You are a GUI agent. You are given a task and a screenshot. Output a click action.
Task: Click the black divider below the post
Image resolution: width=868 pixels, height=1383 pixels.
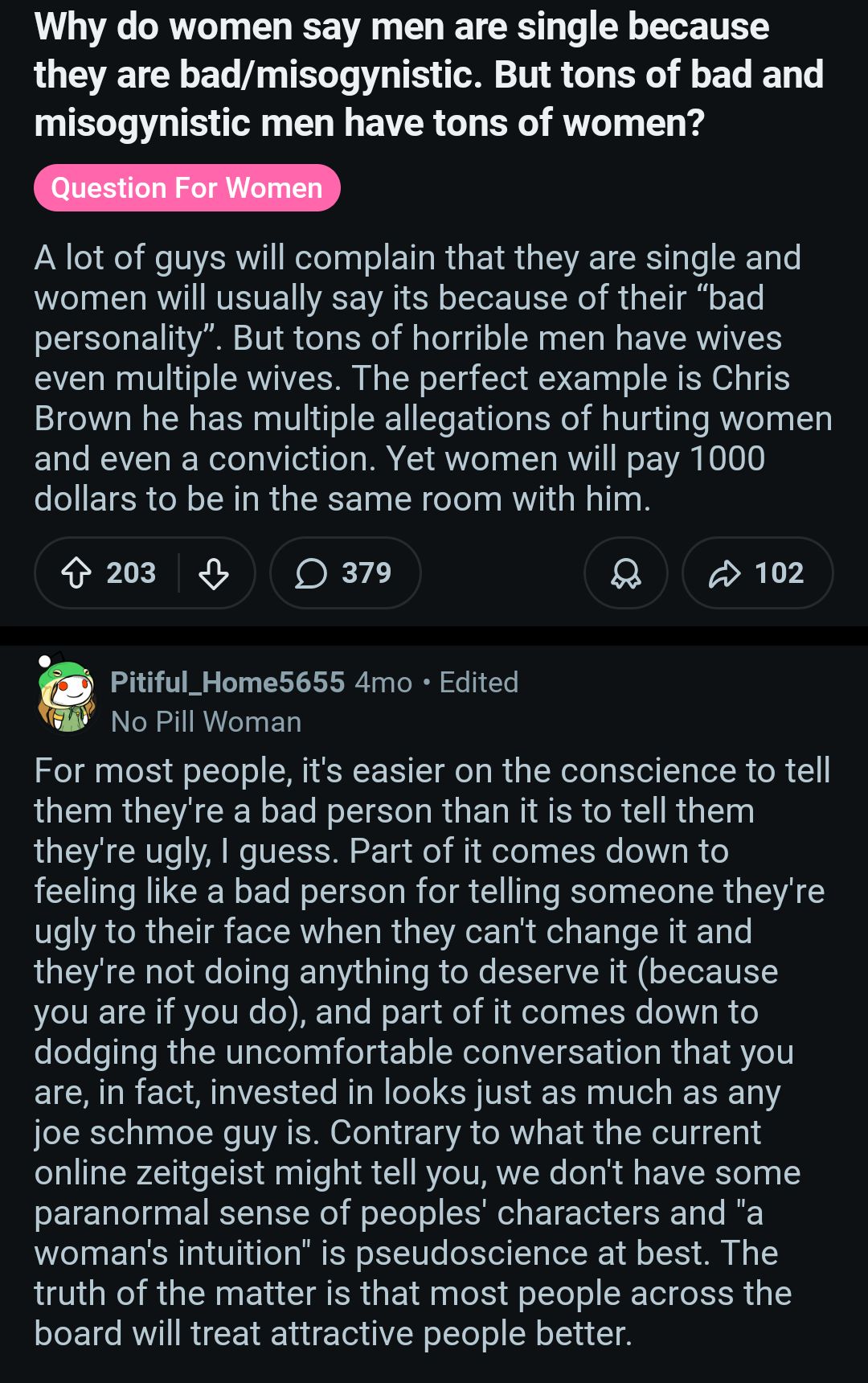[434, 635]
